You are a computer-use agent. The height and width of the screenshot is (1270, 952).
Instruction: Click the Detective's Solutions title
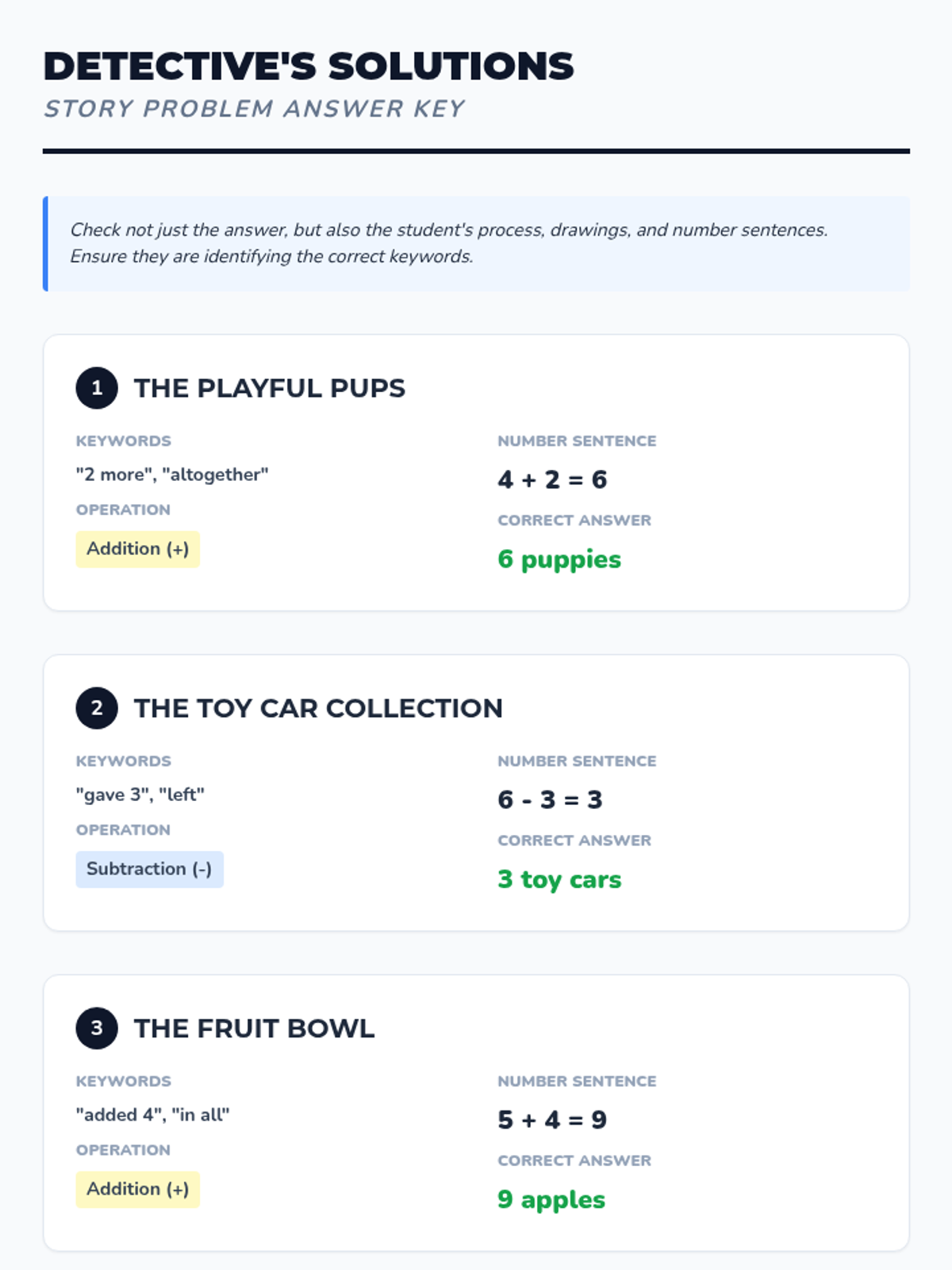click(309, 67)
